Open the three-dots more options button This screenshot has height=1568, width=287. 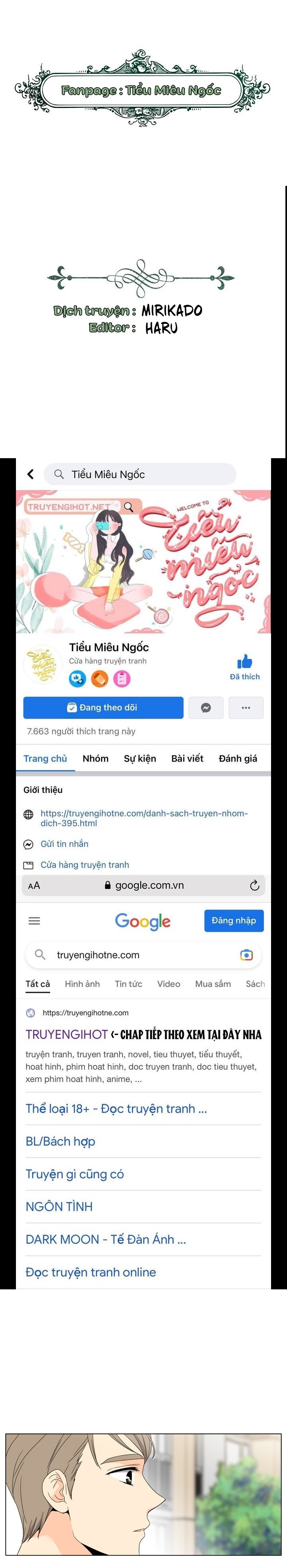pyautogui.click(x=246, y=707)
